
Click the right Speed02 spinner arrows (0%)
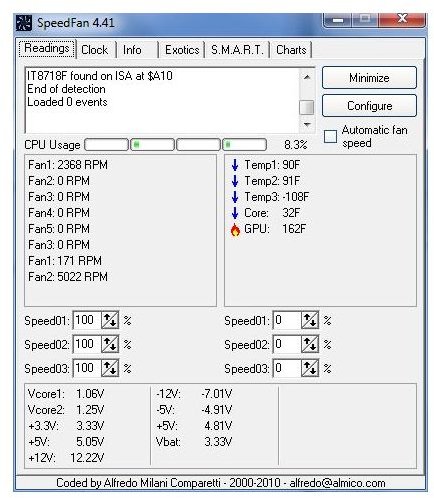[x=310, y=344]
